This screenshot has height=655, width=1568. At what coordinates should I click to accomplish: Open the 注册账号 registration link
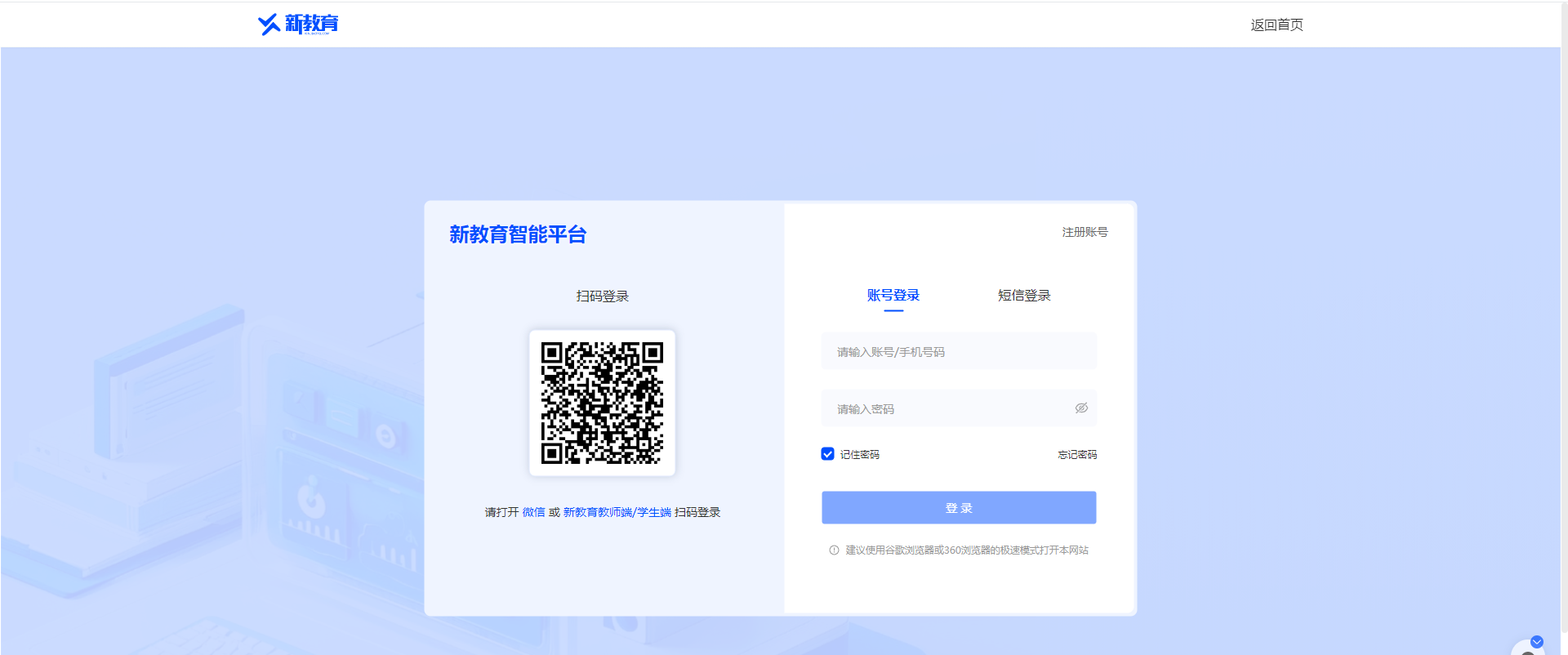pos(1085,232)
